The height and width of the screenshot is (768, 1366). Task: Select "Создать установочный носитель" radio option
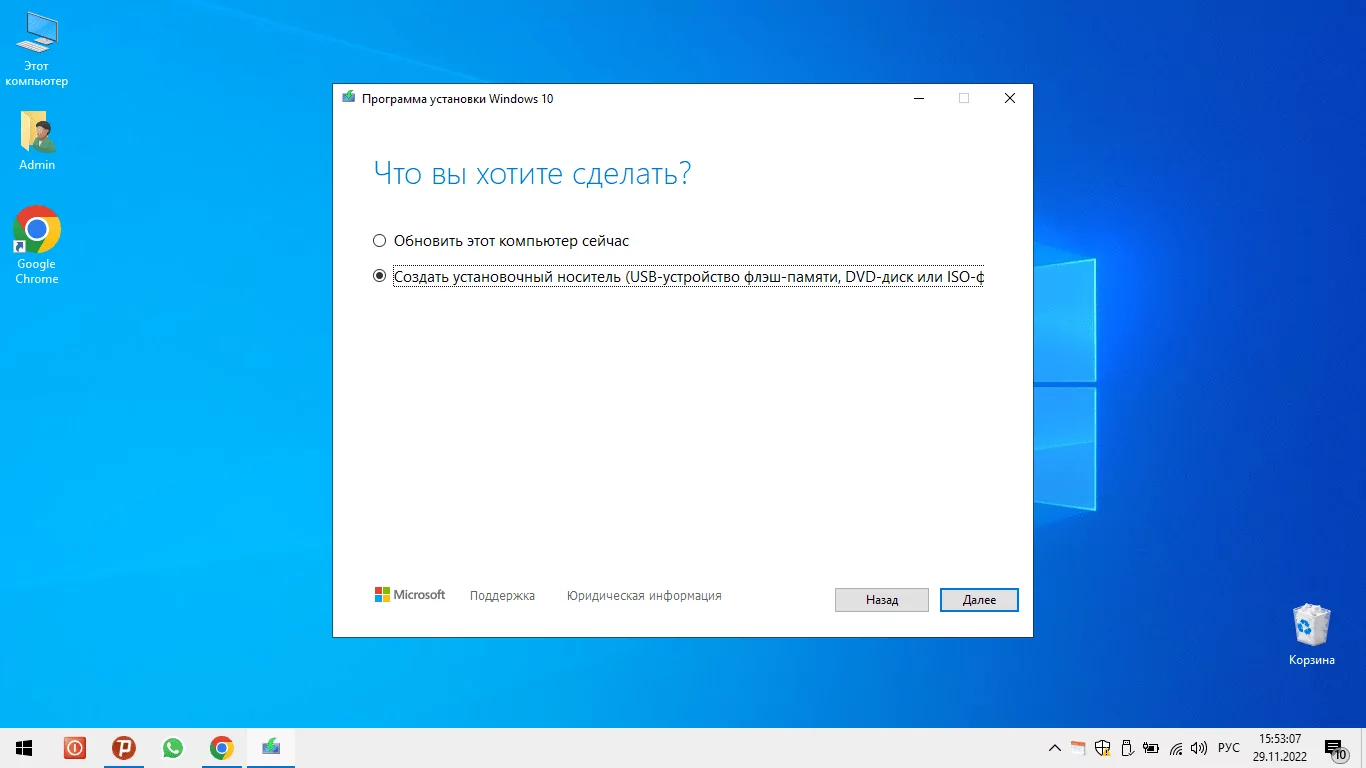[379, 277]
